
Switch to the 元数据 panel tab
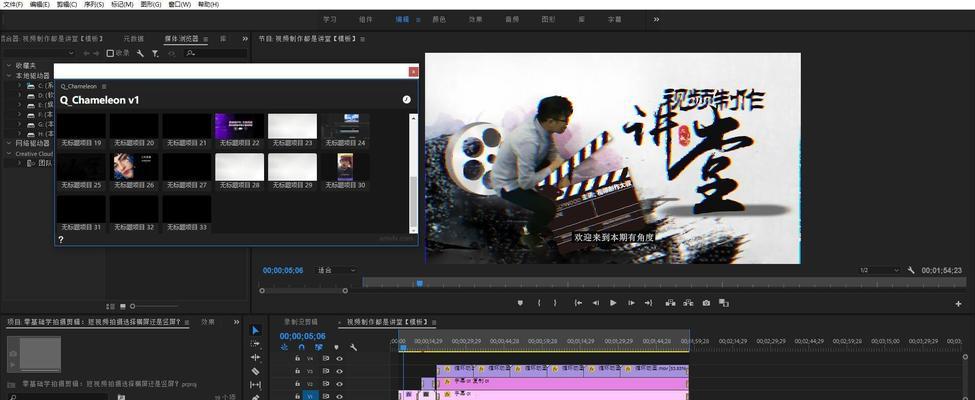coord(133,39)
